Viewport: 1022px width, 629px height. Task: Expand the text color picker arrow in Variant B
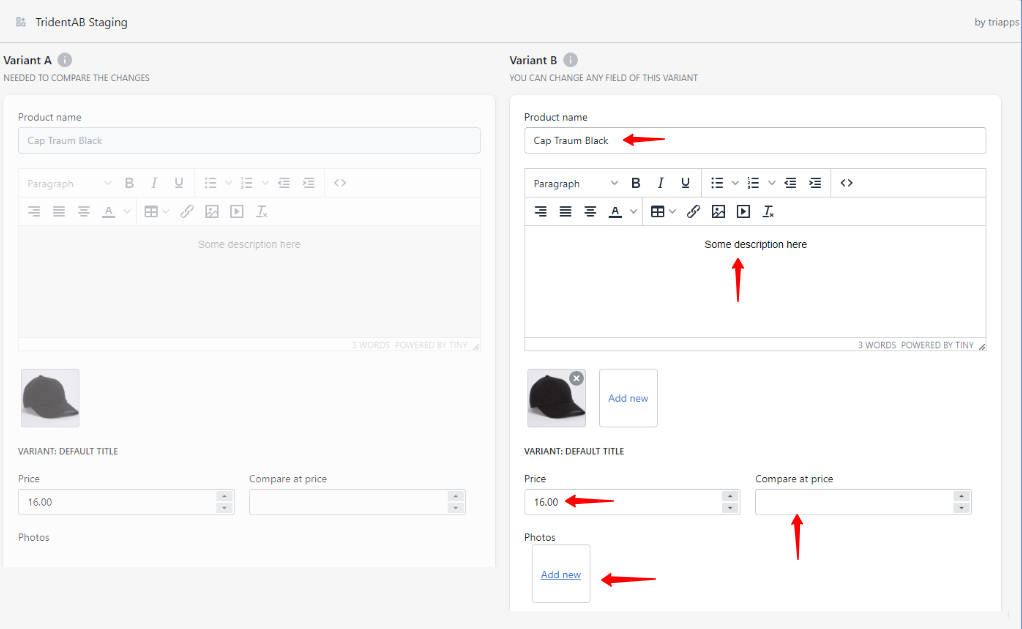pos(634,212)
